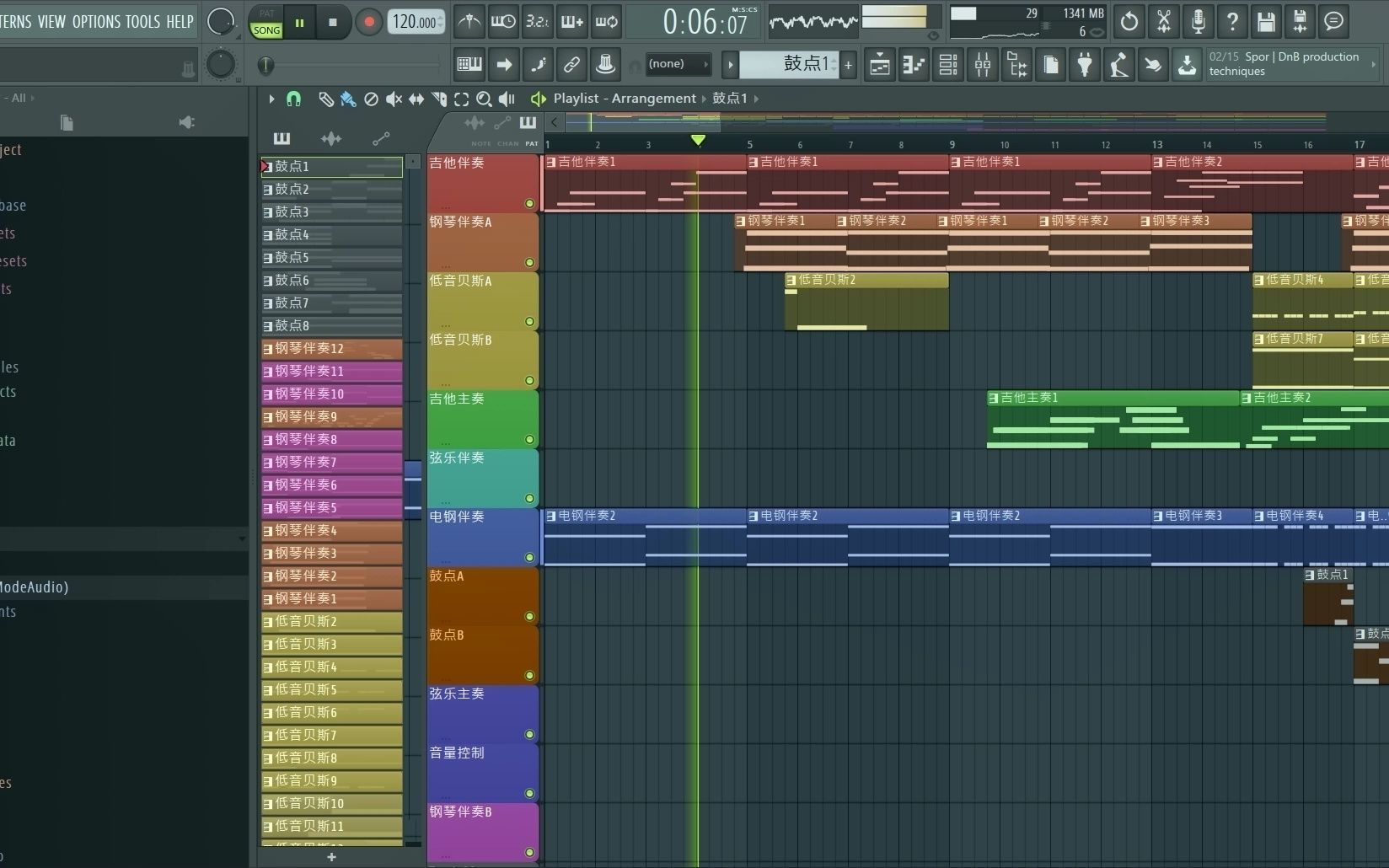Pause playback with the pause button
Viewport: 1389px width, 868px height.
pos(299,23)
